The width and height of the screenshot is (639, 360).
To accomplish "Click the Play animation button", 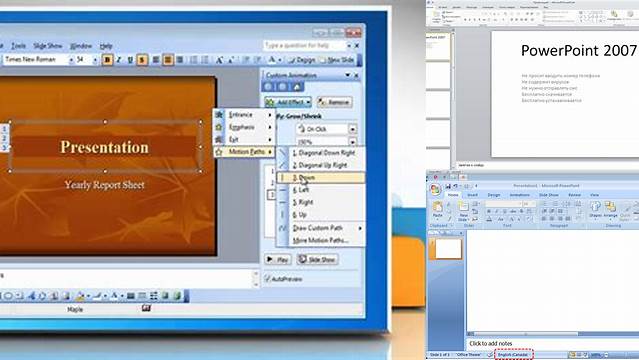I will point(278,259).
